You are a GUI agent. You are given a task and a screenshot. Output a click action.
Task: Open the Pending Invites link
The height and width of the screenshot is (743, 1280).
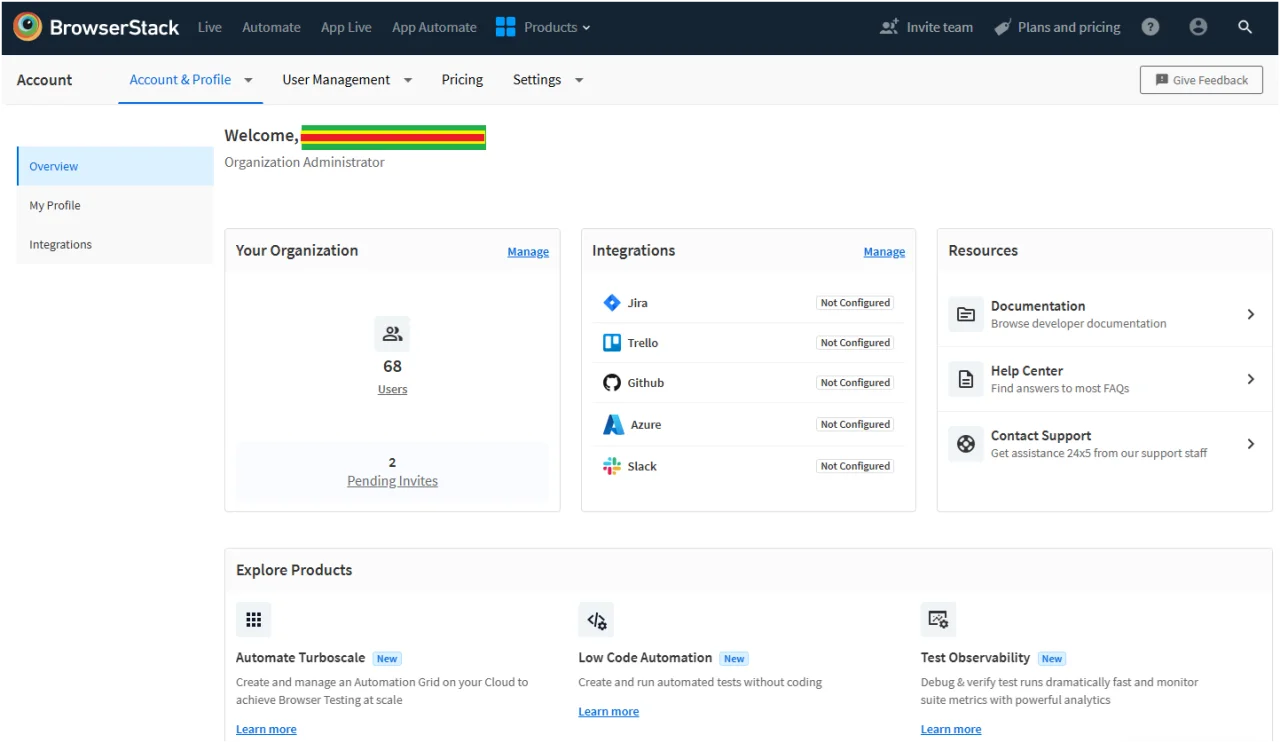[x=392, y=481]
